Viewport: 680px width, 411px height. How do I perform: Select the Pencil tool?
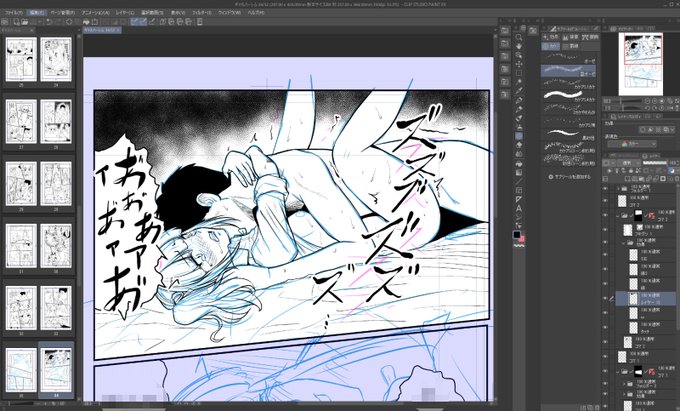coord(519,109)
